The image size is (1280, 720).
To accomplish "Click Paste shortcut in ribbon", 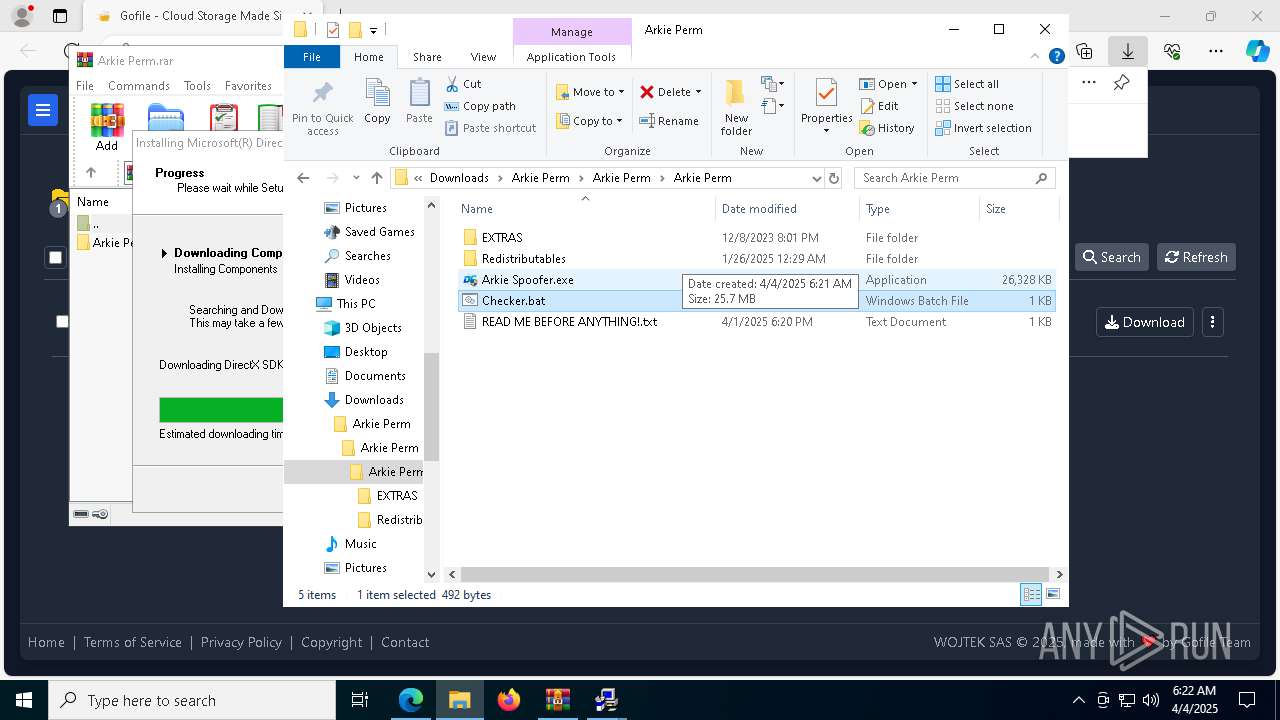I will 490,128.
